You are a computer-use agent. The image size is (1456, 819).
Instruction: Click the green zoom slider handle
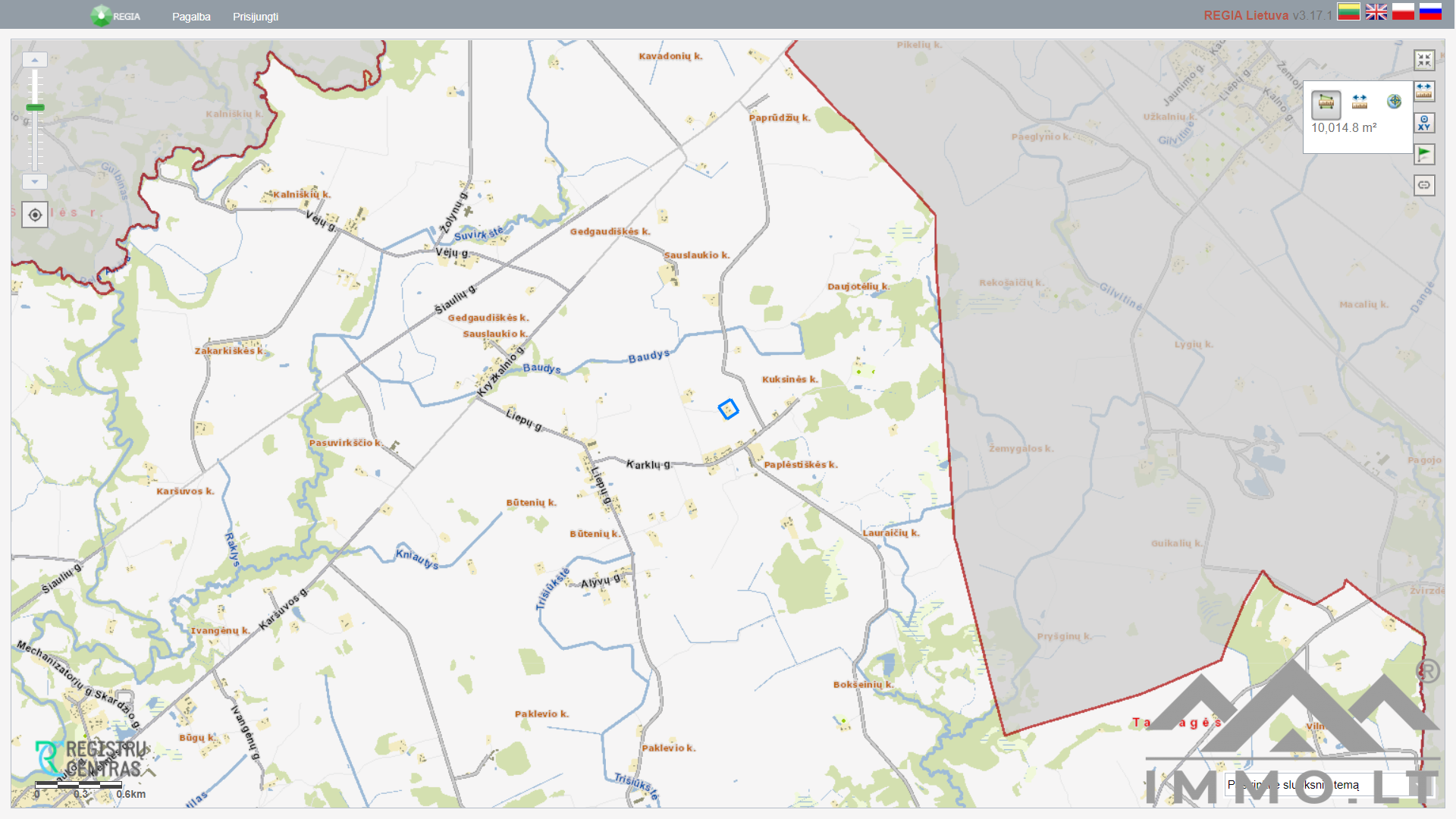[x=35, y=108]
